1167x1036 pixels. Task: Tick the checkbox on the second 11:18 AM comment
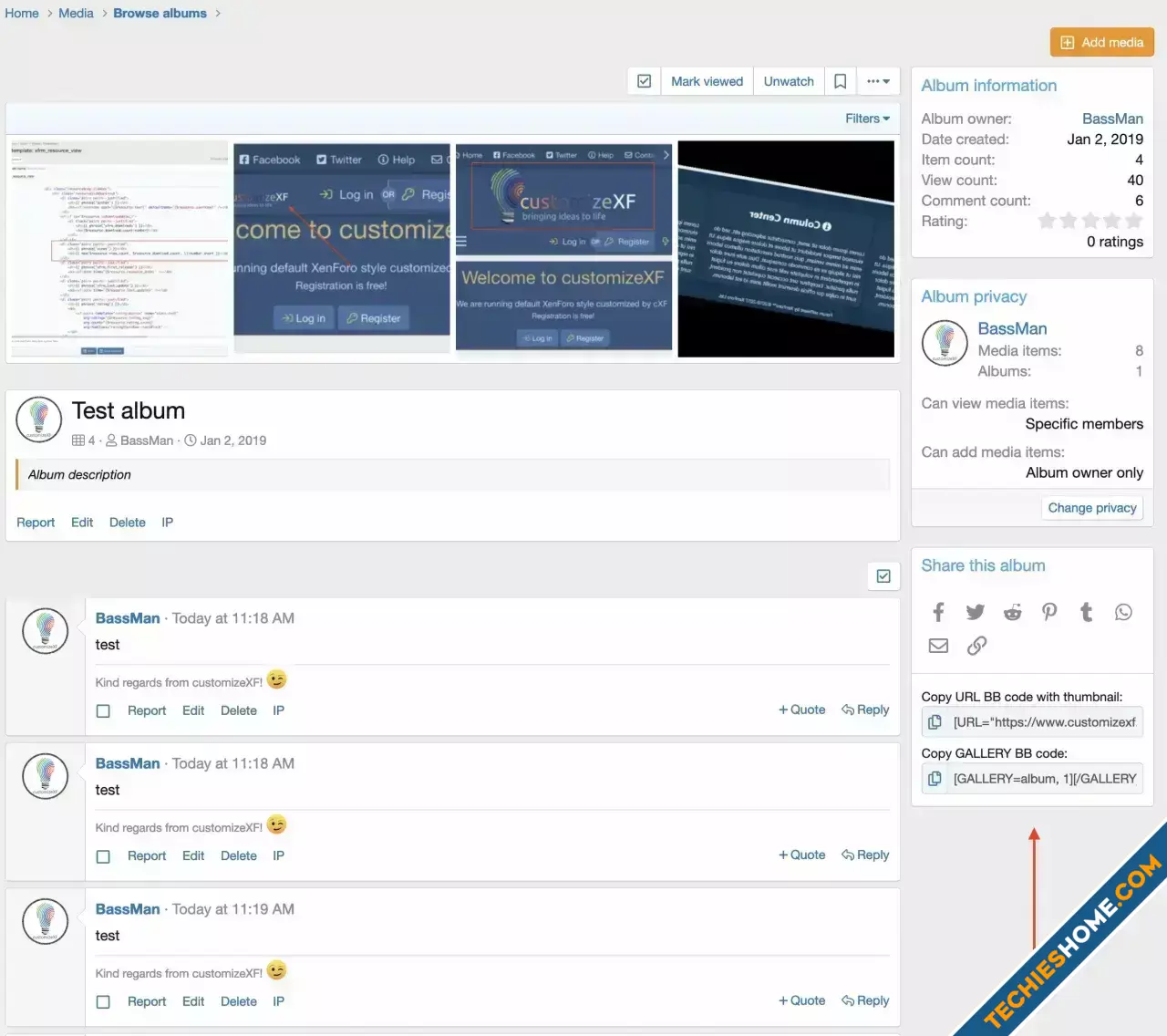tap(103, 856)
